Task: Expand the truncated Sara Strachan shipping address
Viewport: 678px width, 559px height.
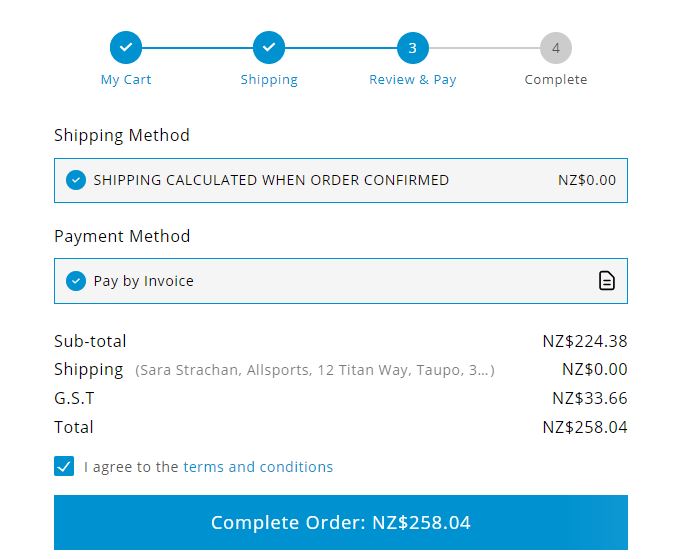Action: tap(315, 370)
